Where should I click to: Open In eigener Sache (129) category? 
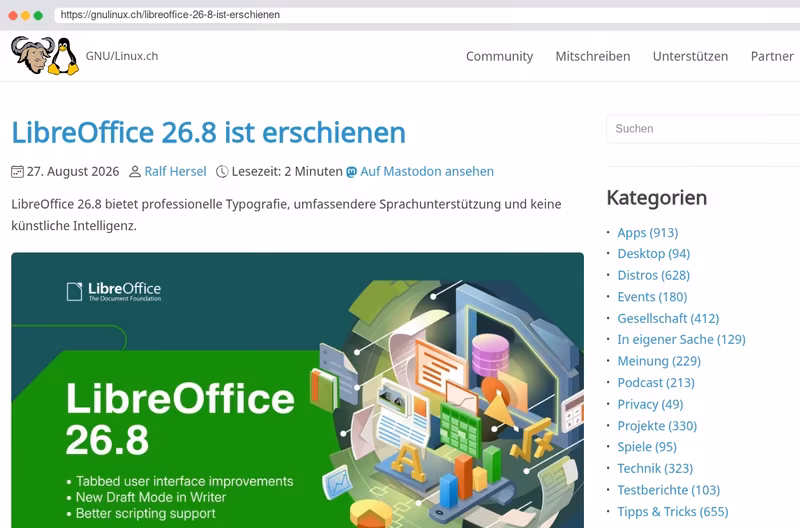(682, 340)
